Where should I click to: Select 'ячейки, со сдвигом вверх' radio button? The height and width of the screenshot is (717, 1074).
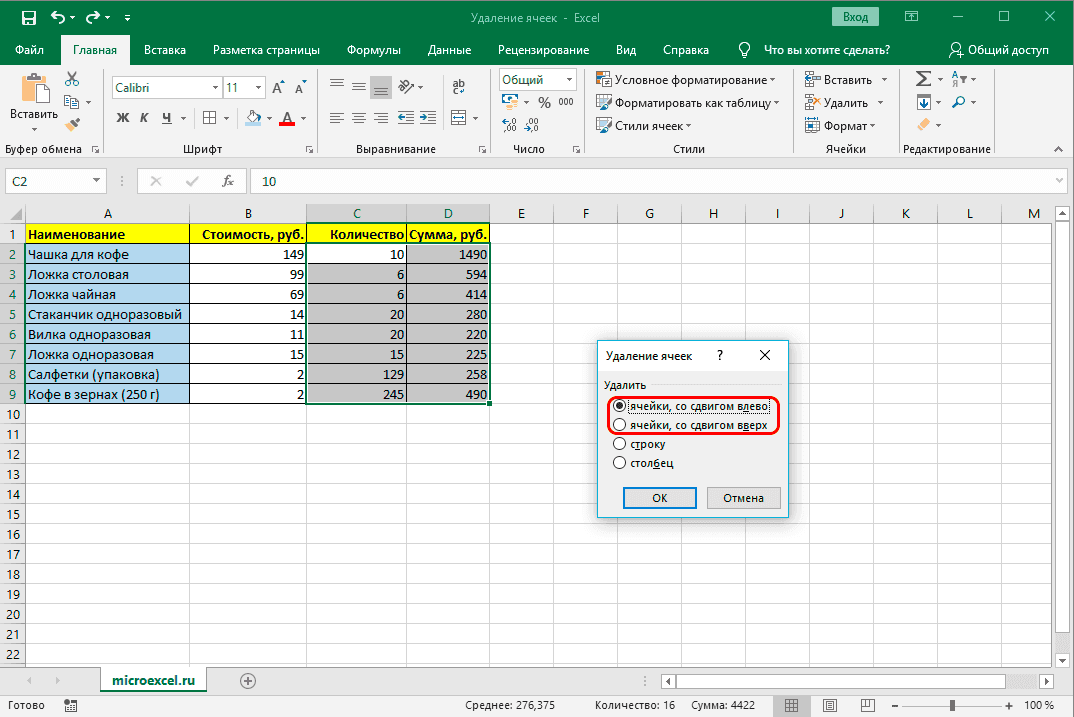point(621,425)
